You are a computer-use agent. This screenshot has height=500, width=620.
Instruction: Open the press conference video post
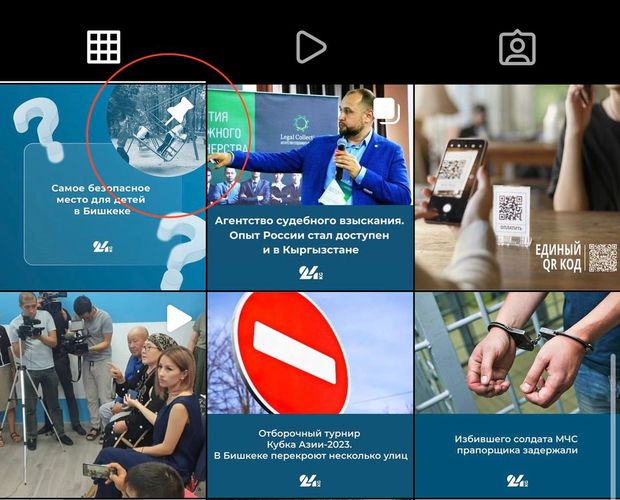click(x=103, y=395)
